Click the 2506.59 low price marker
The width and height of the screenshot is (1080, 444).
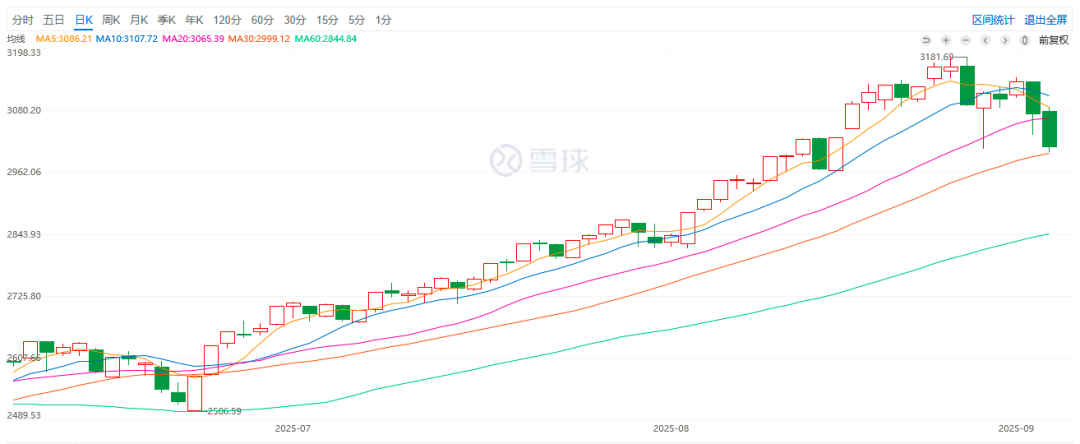point(224,412)
